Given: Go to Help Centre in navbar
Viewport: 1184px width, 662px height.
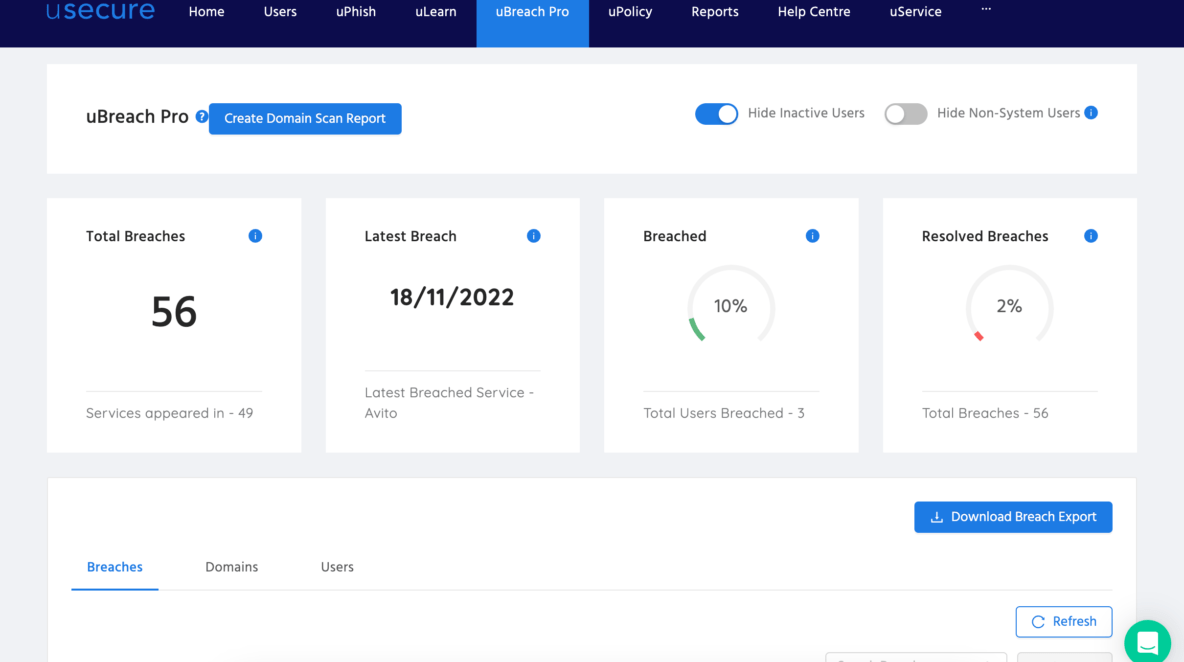Looking at the screenshot, I should [814, 12].
